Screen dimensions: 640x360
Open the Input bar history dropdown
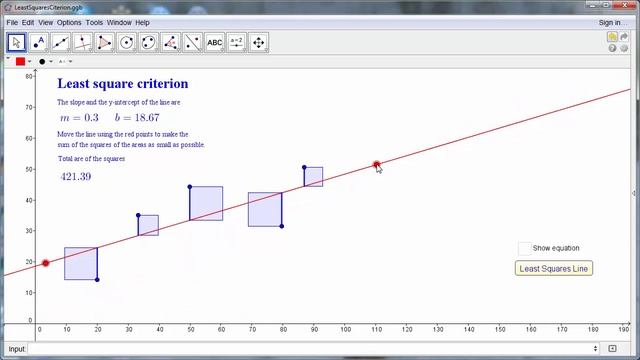pyautogui.click(x=596, y=348)
